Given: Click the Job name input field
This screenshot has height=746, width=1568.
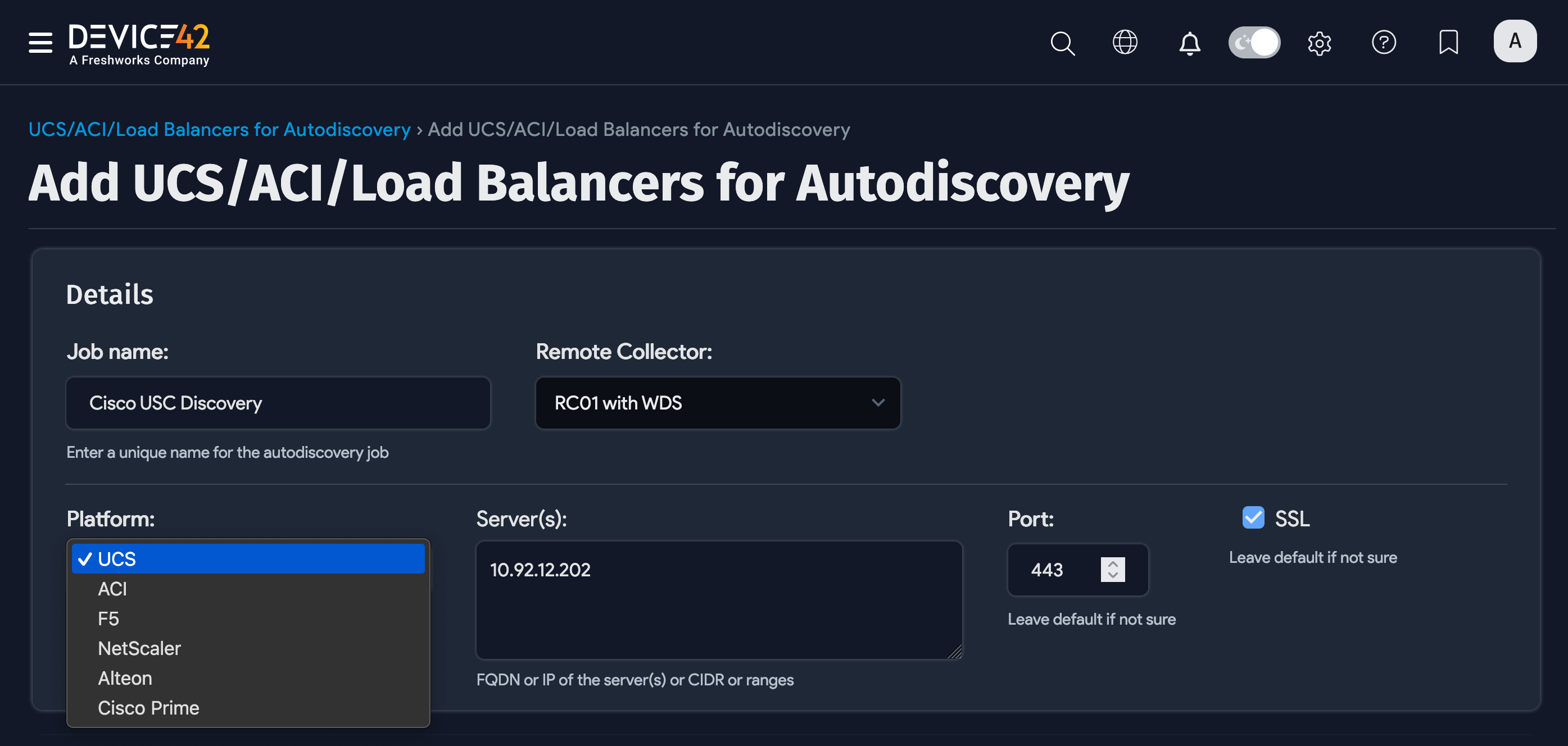Looking at the screenshot, I should point(278,403).
